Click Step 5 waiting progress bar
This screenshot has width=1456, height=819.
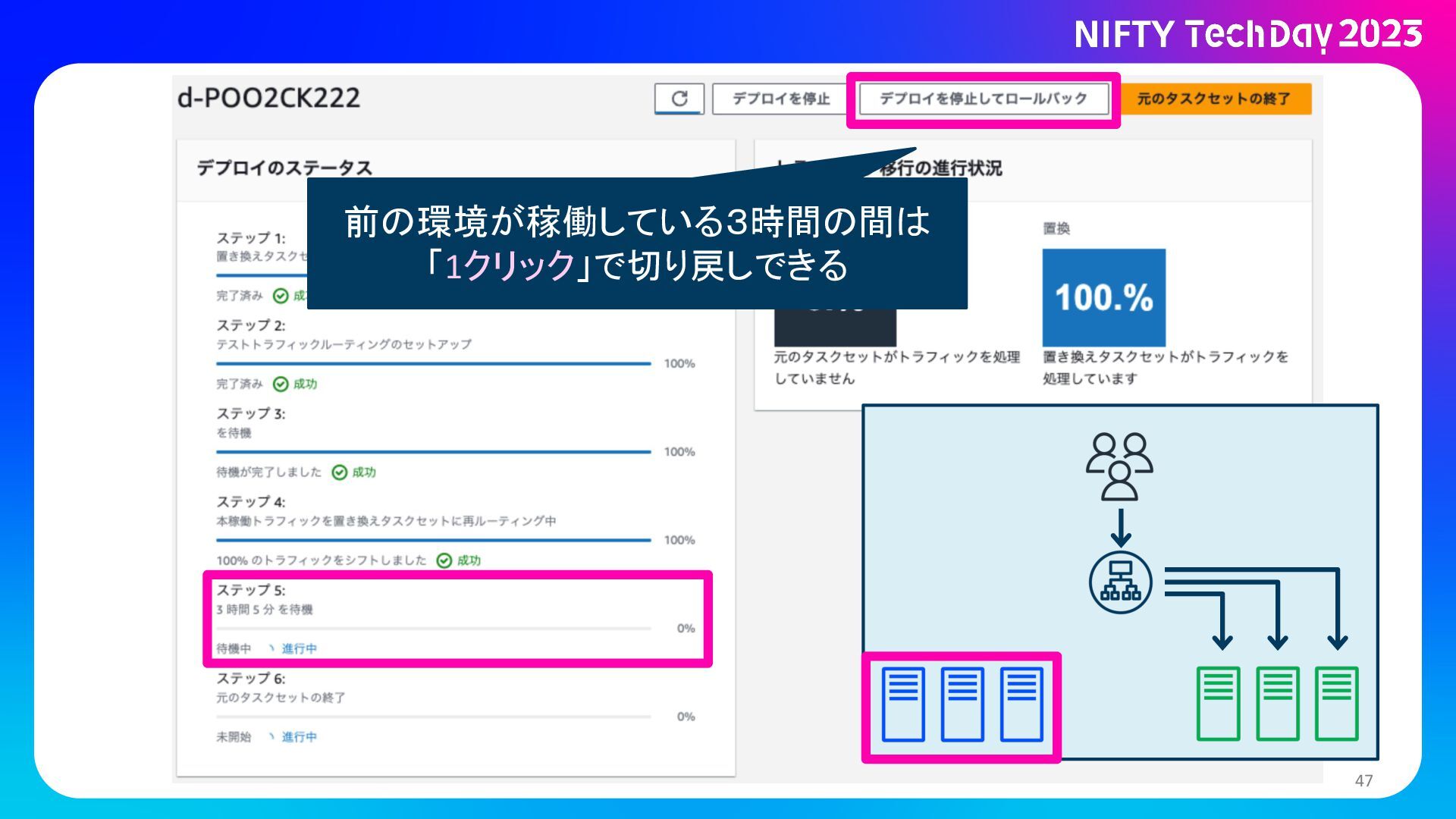[x=433, y=629]
